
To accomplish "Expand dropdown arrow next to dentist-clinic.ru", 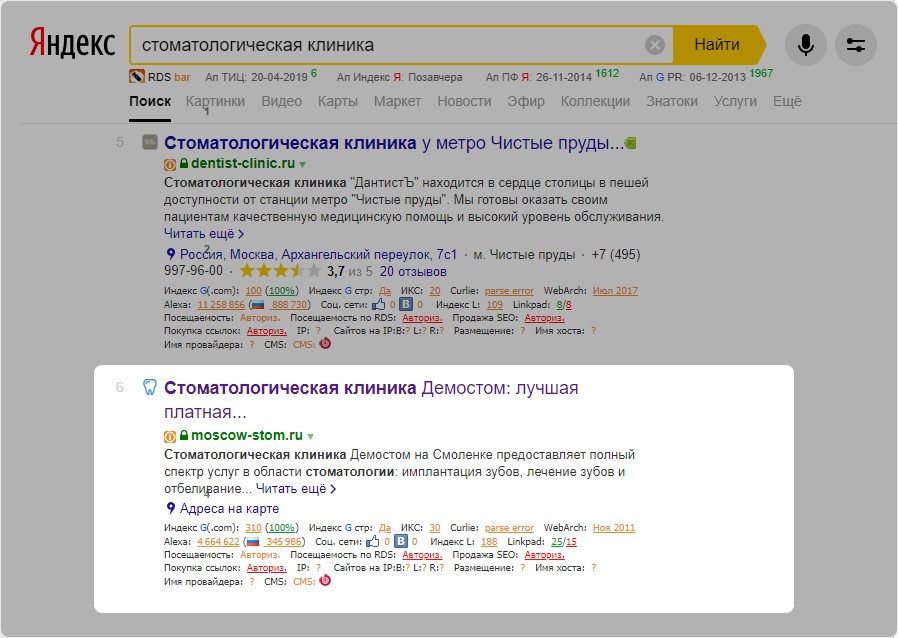I will [x=302, y=165].
